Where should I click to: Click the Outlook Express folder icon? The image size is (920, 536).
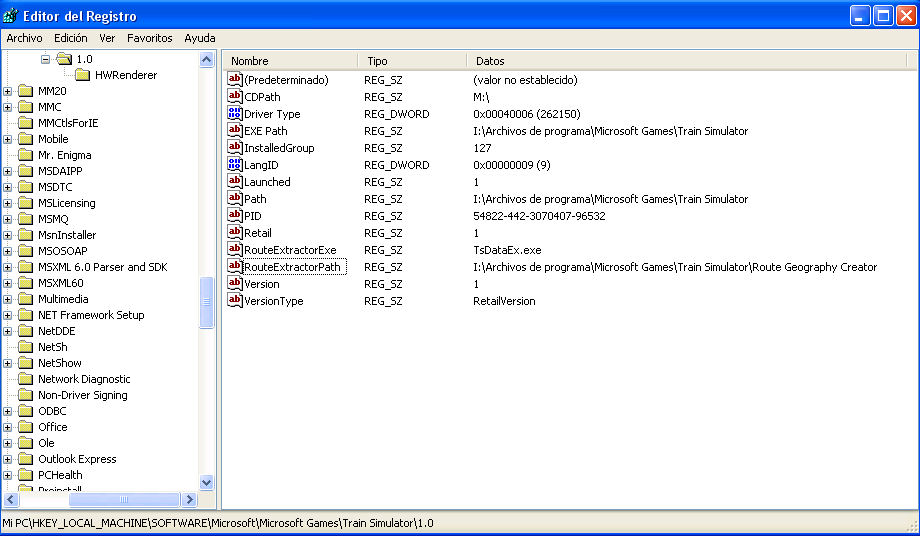point(26,459)
